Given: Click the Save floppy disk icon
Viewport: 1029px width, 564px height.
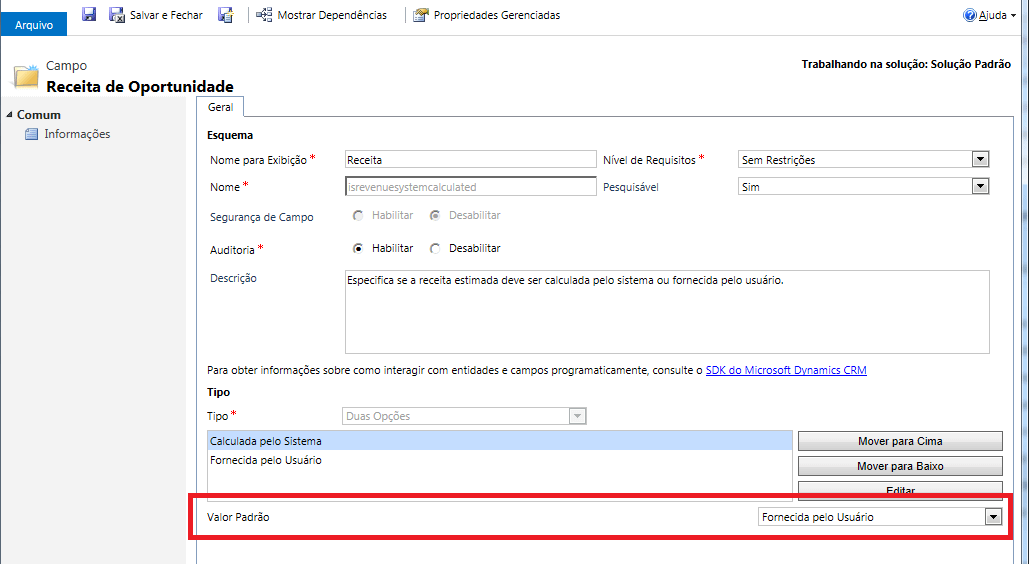Looking at the screenshot, I should (x=89, y=15).
